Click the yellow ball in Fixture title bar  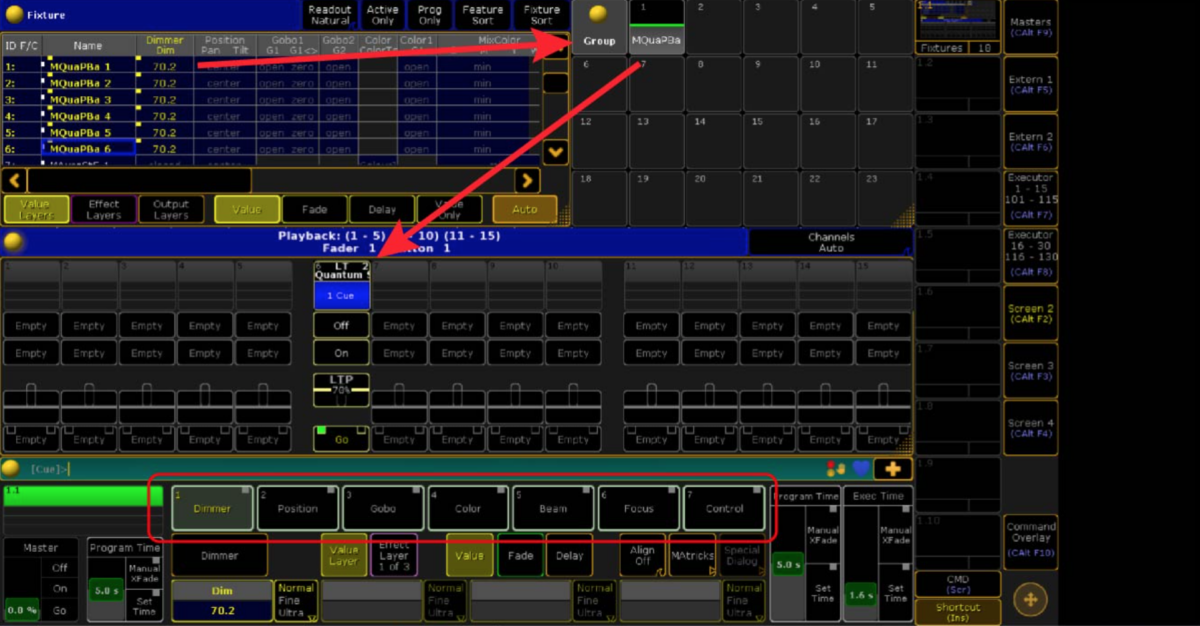(13, 14)
